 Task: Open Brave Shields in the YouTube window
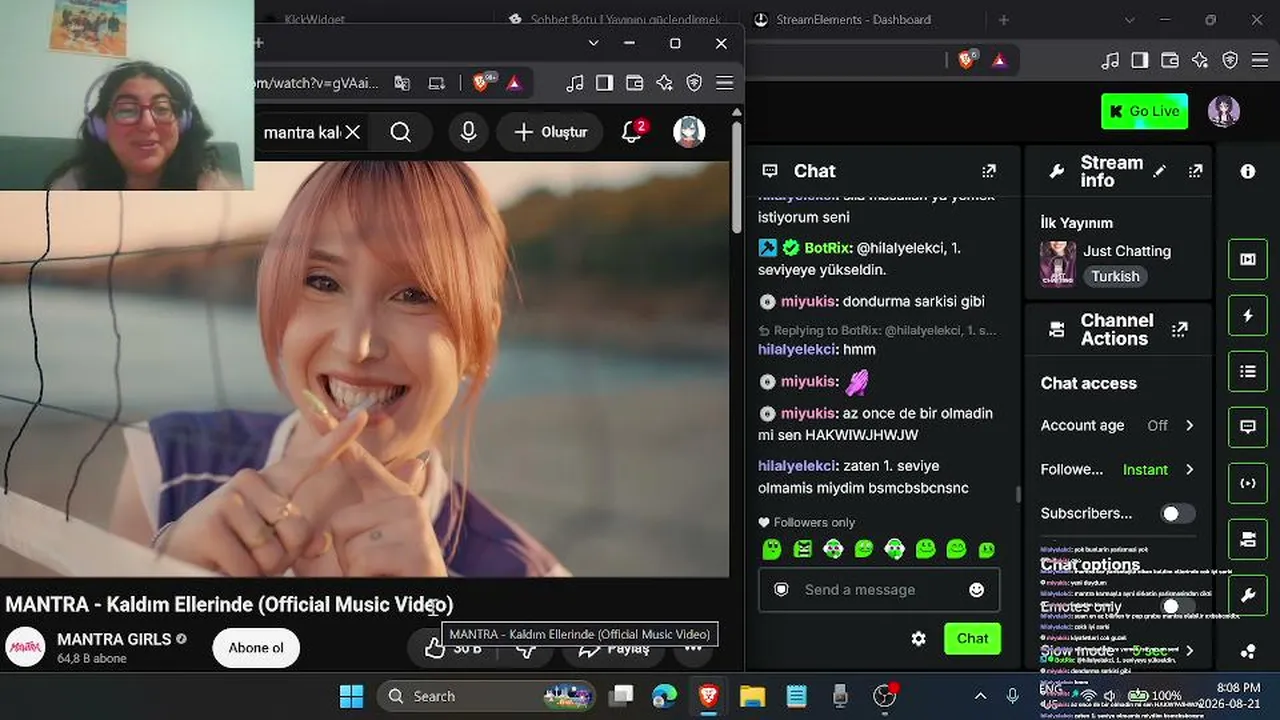pyautogui.click(x=482, y=83)
